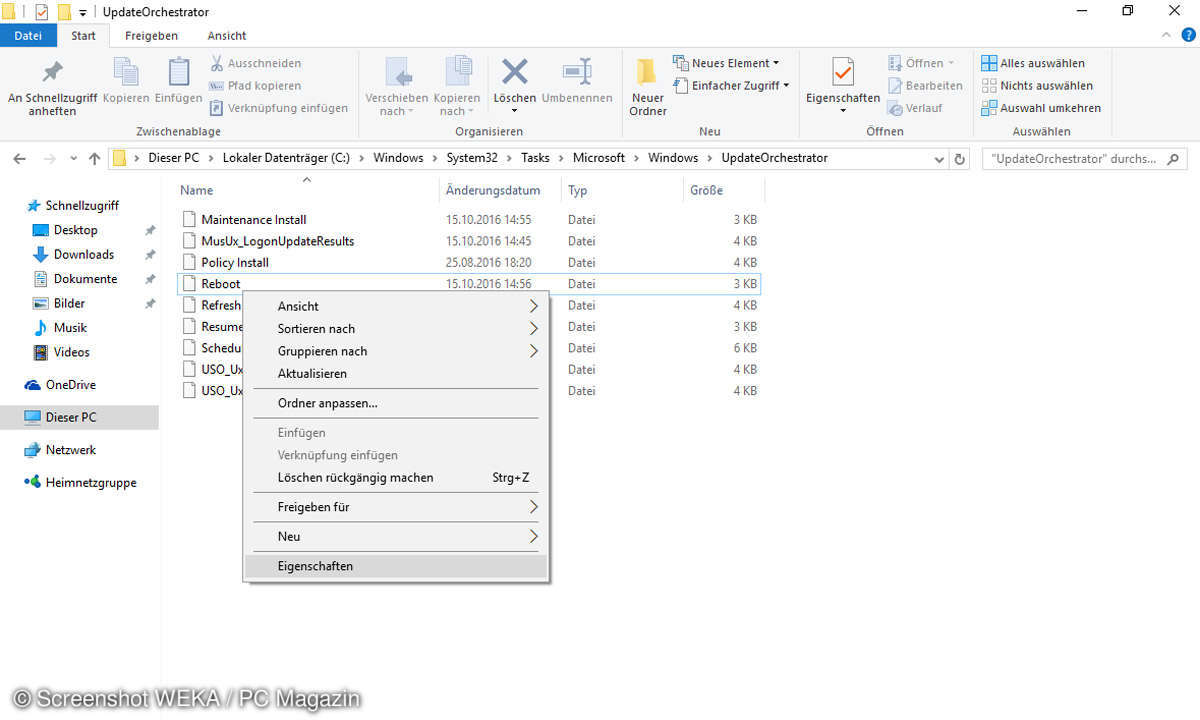Click the Öffnen ribbon button

(x=921, y=63)
